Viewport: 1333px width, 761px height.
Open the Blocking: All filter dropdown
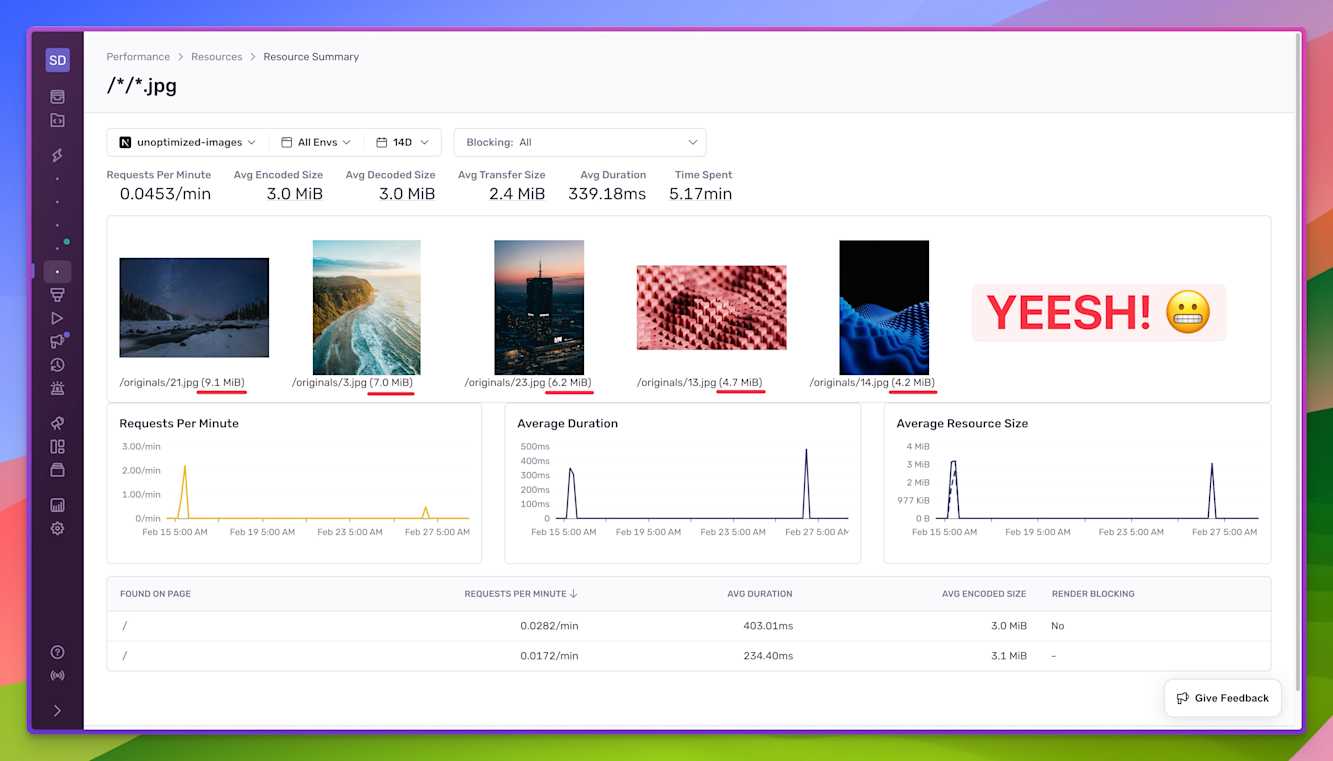[x=580, y=142]
